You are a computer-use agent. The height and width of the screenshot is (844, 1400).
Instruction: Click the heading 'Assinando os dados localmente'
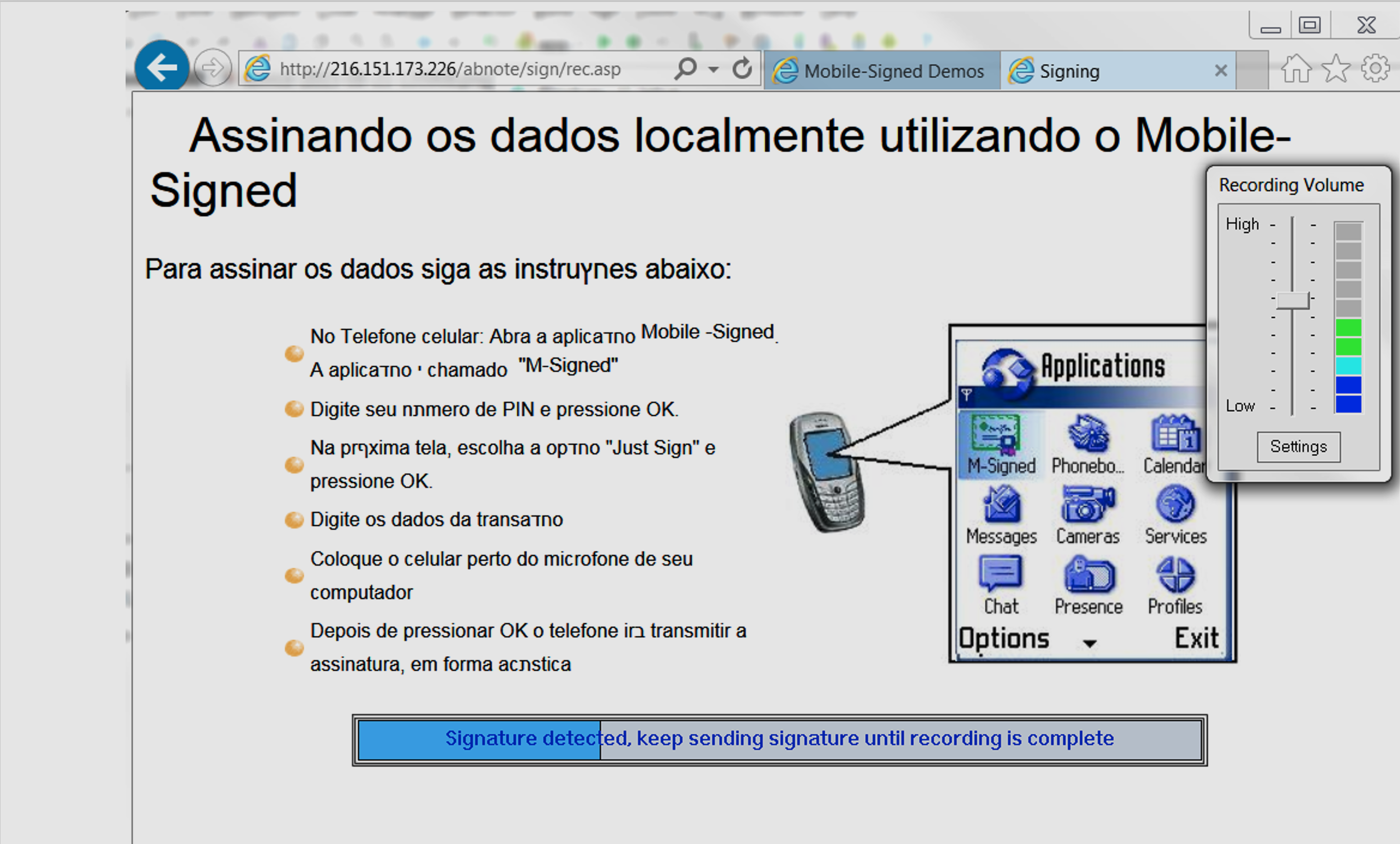tap(527, 136)
